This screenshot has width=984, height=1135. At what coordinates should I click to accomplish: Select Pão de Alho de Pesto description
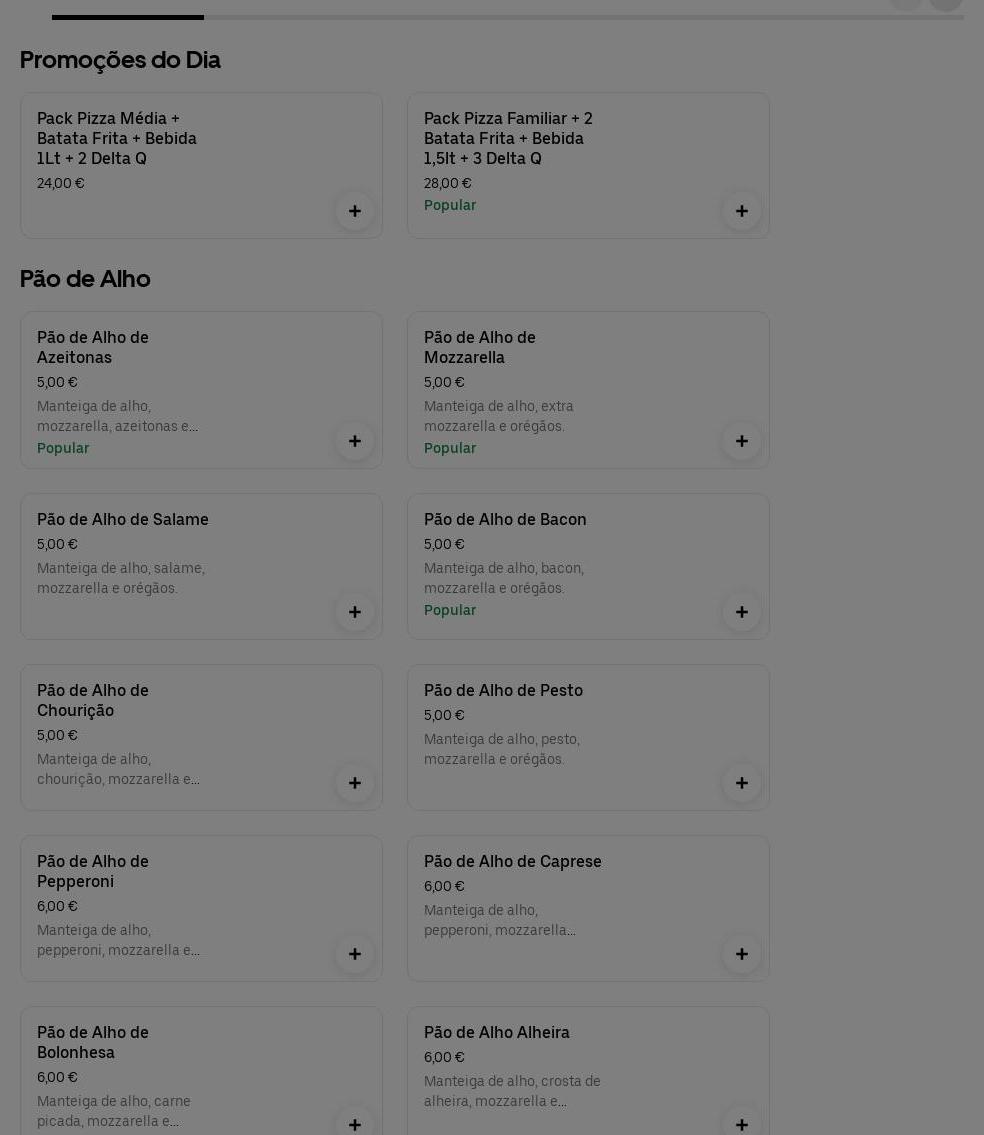502,749
